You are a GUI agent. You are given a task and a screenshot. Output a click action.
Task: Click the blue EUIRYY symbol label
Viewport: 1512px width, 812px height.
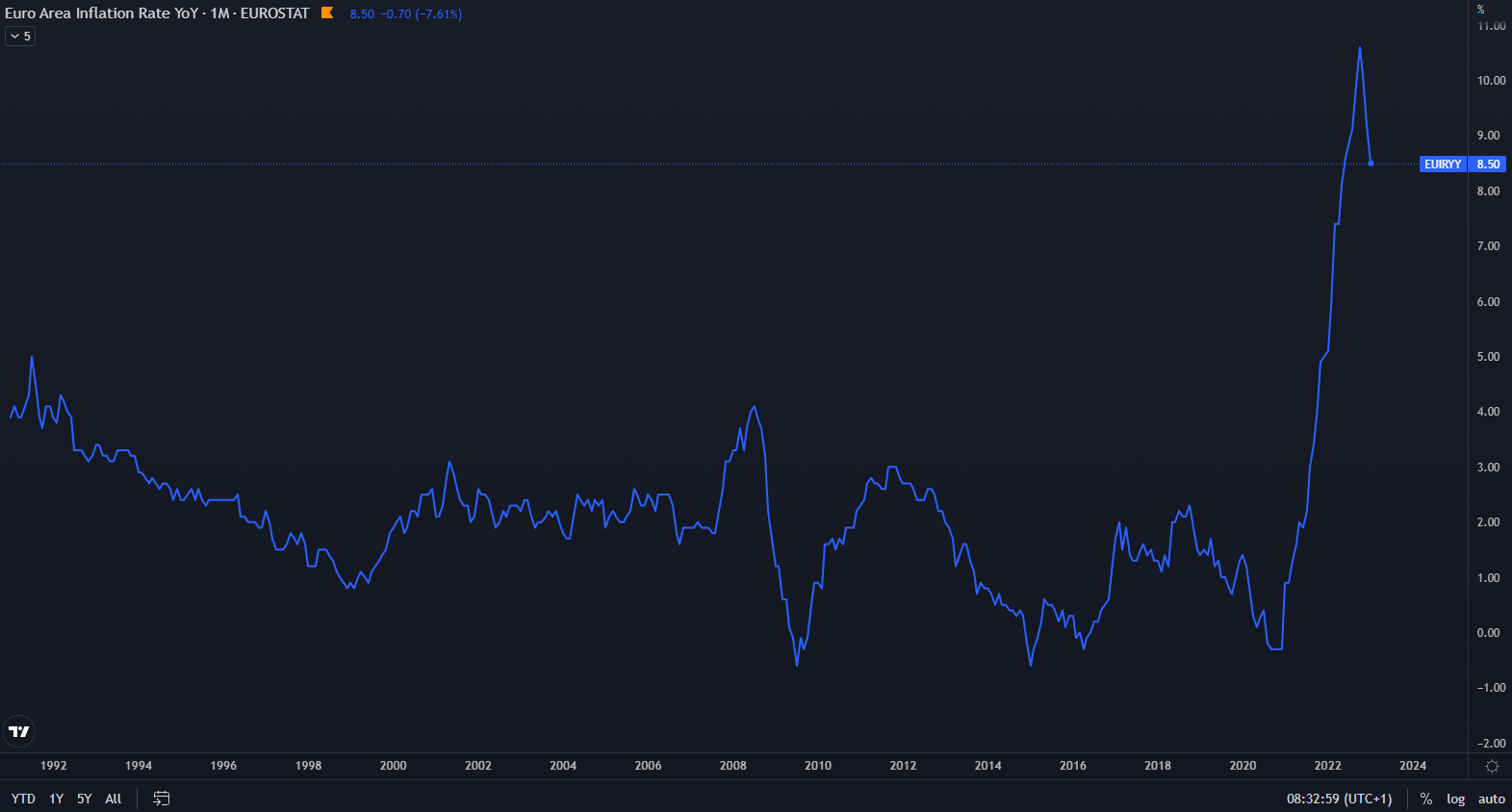pyautogui.click(x=1443, y=165)
